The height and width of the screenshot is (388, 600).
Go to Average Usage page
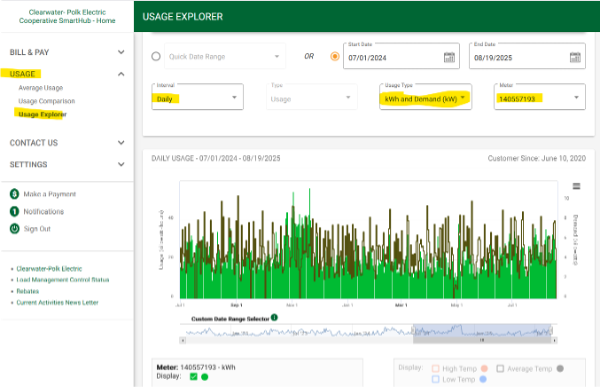[41, 88]
